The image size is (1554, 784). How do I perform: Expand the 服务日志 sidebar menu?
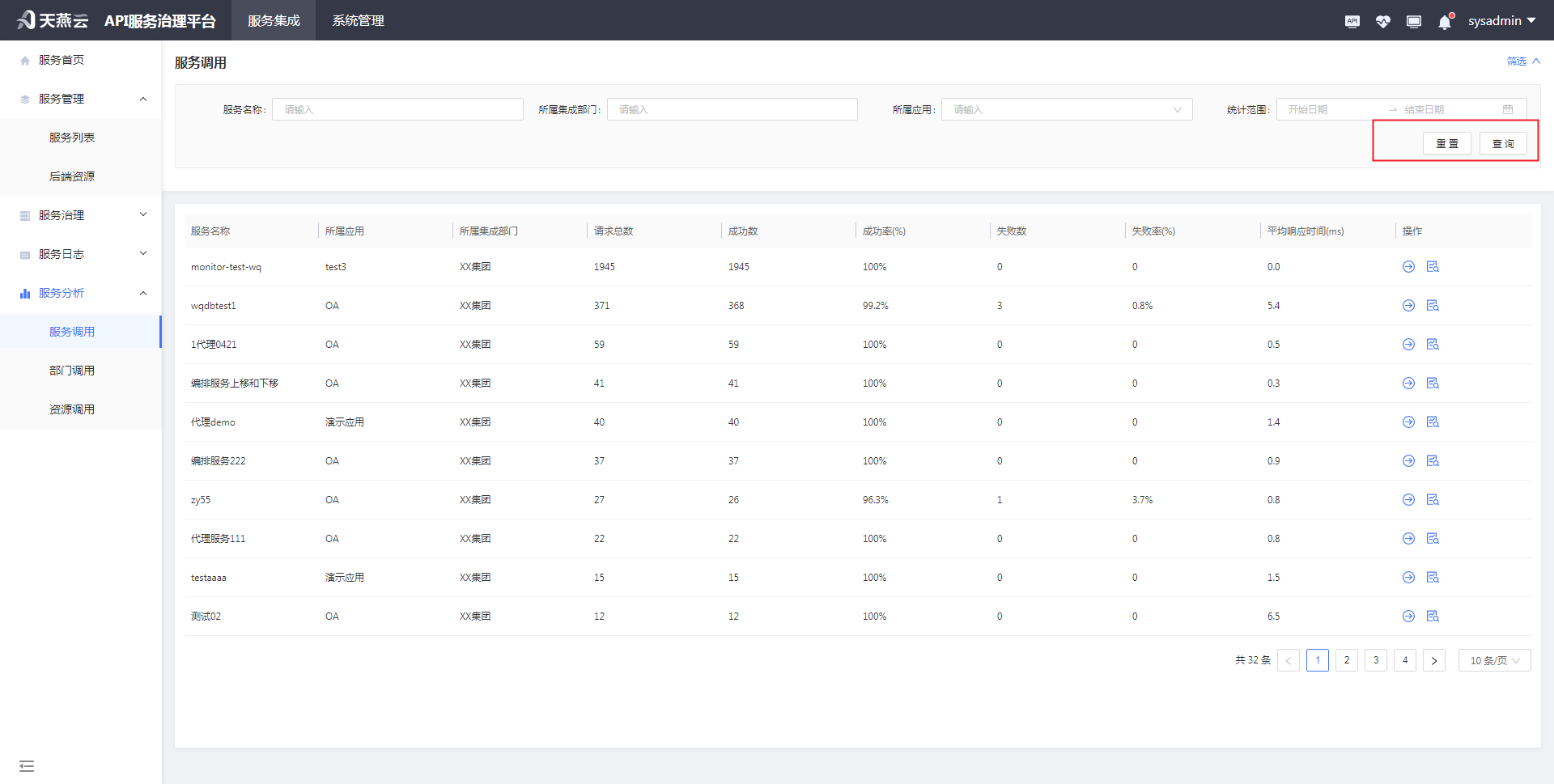(x=81, y=254)
